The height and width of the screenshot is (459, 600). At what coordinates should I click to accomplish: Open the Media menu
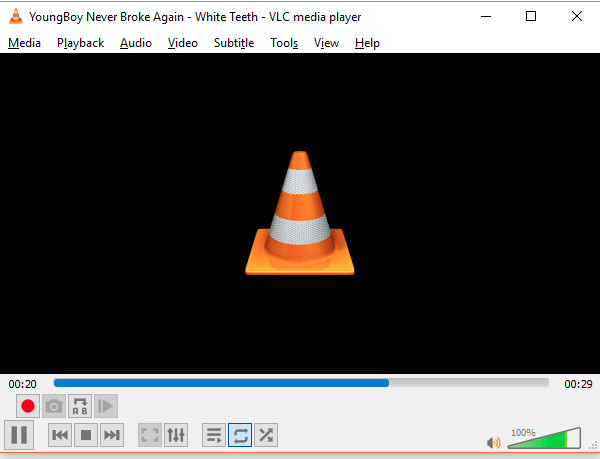coord(24,43)
